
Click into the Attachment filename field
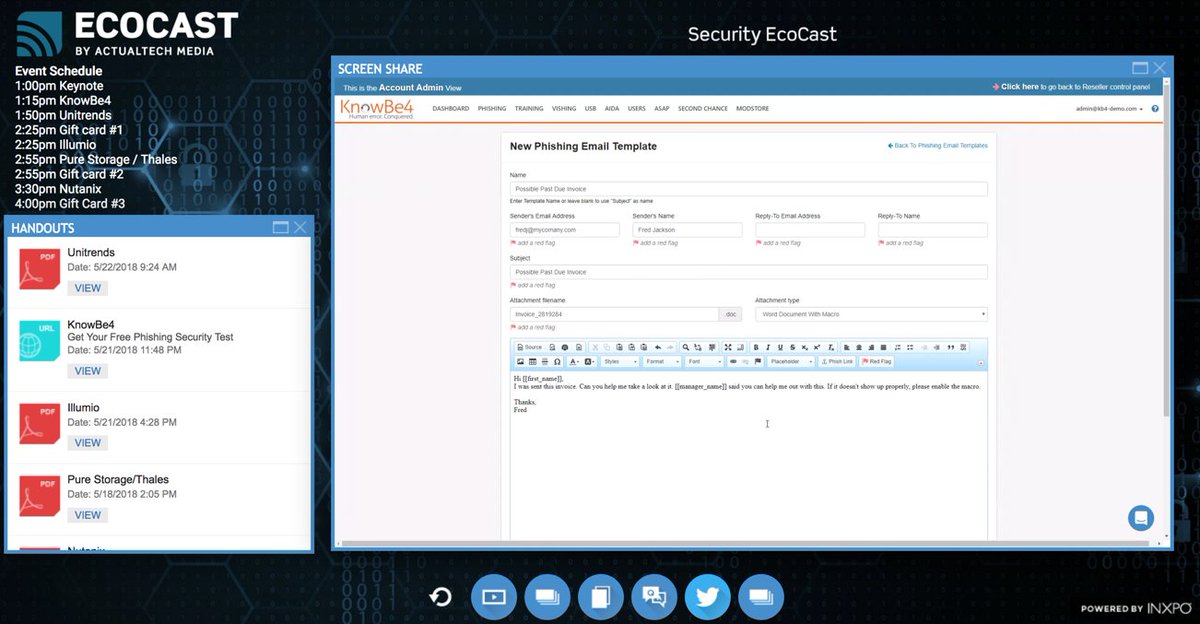614,314
